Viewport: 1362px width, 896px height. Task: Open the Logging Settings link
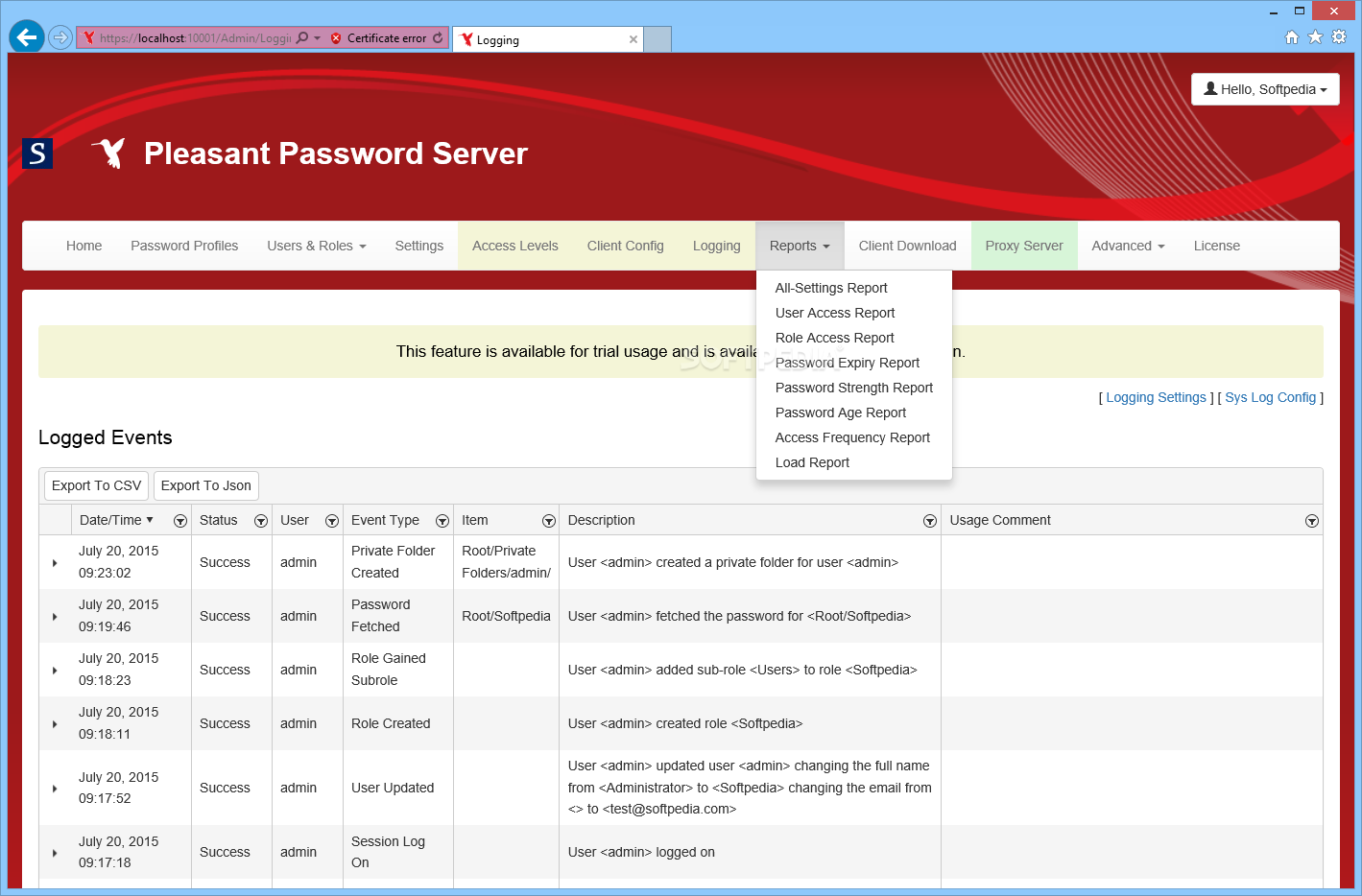[x=1156, y=397]
